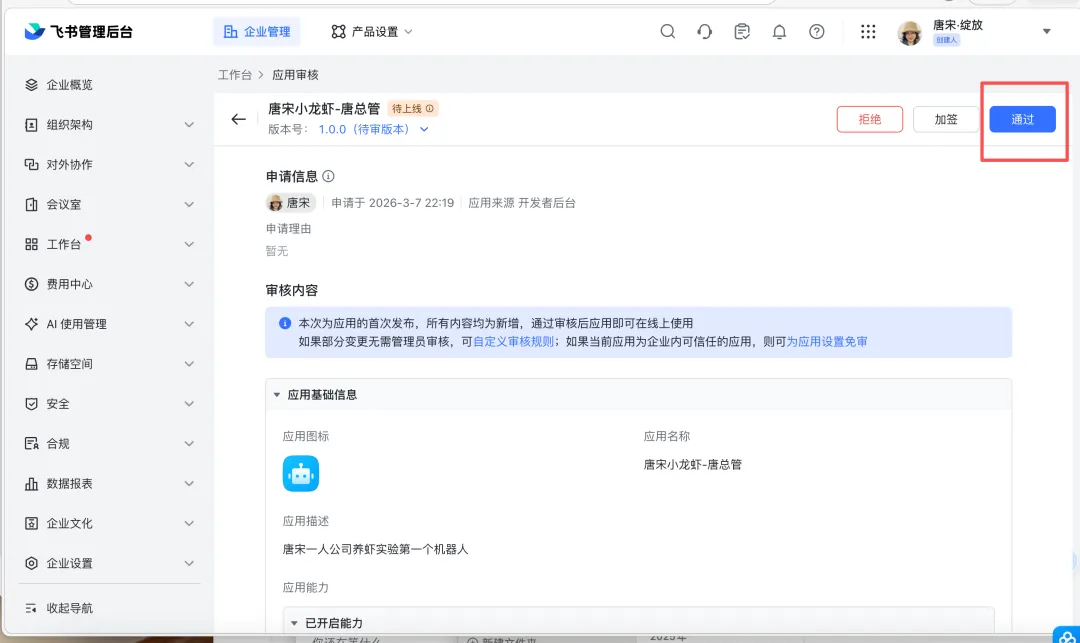
Task: Expand 数据报表 chevron in sidebar
Action: pos(189,483)
